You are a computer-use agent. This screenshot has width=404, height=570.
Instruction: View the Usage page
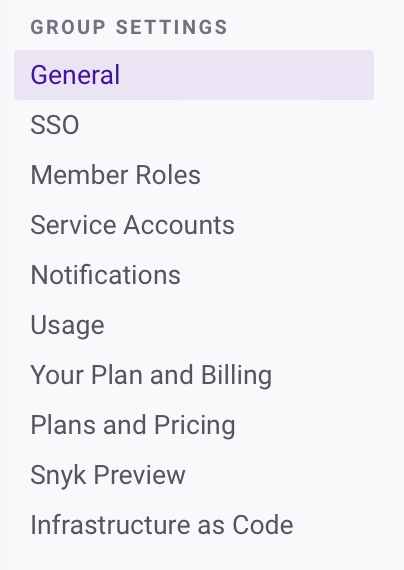(194, 325)
